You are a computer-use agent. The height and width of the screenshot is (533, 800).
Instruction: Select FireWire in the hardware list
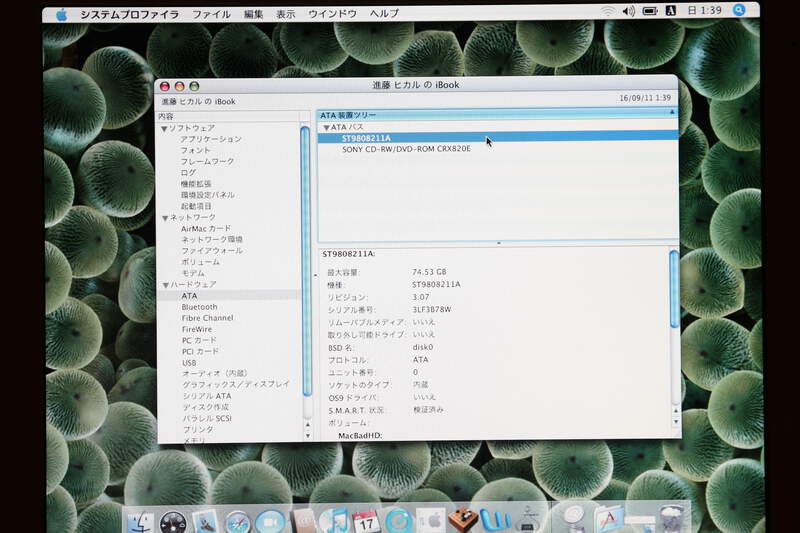point(197,329)
